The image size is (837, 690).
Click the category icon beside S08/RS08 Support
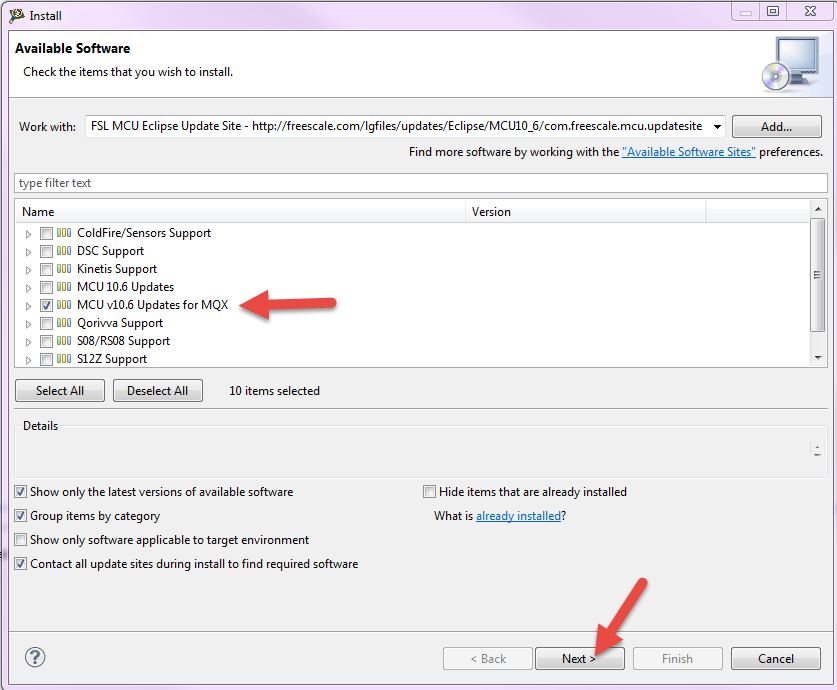click(x=64, y=341)
